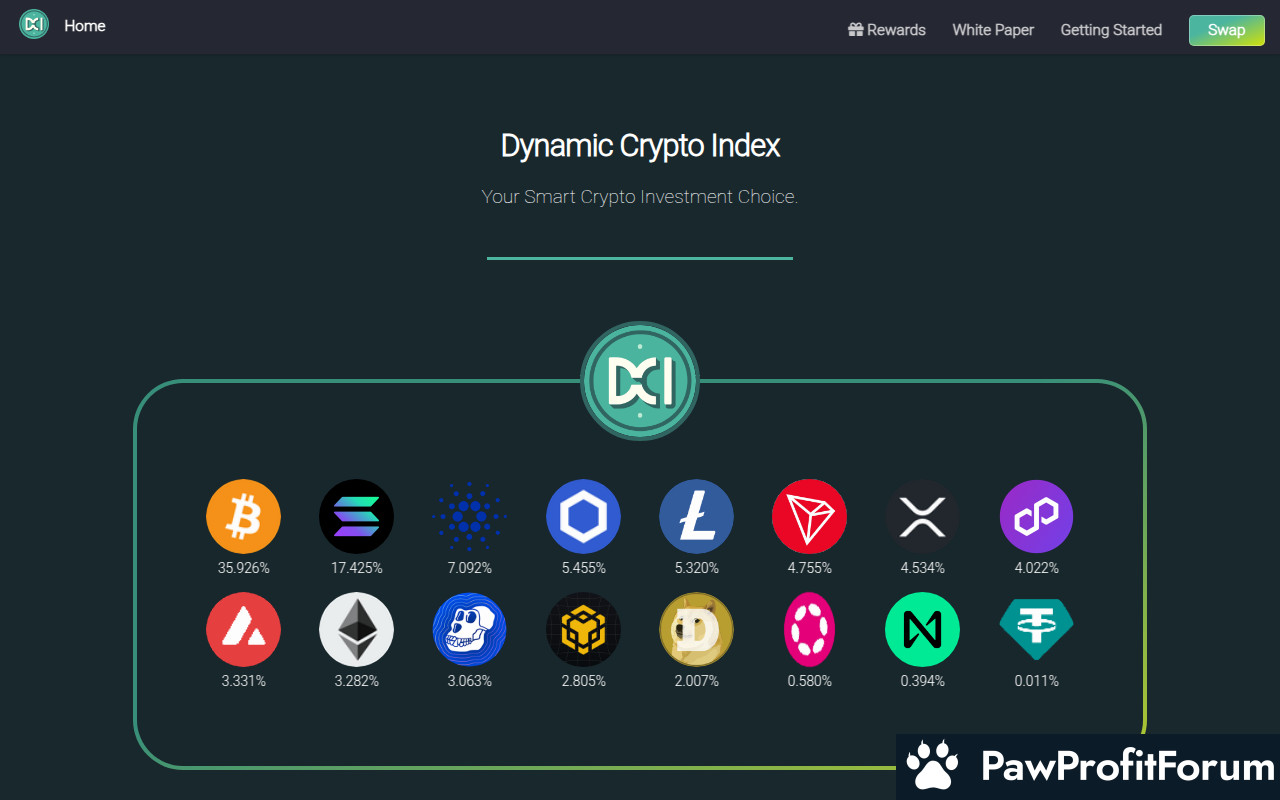Select the Solana coin icon

tap(356, 517)
